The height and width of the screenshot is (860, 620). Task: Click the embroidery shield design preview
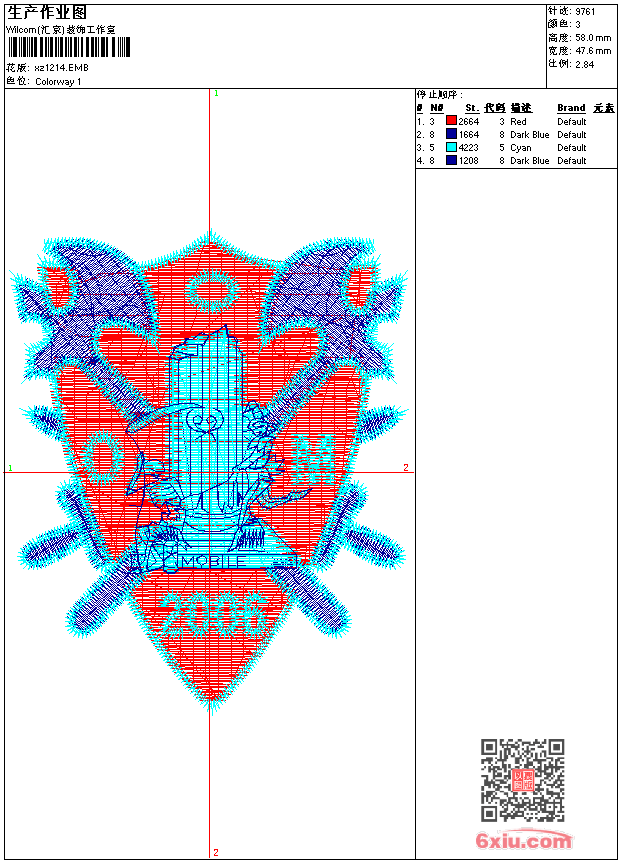pos(210,472)
